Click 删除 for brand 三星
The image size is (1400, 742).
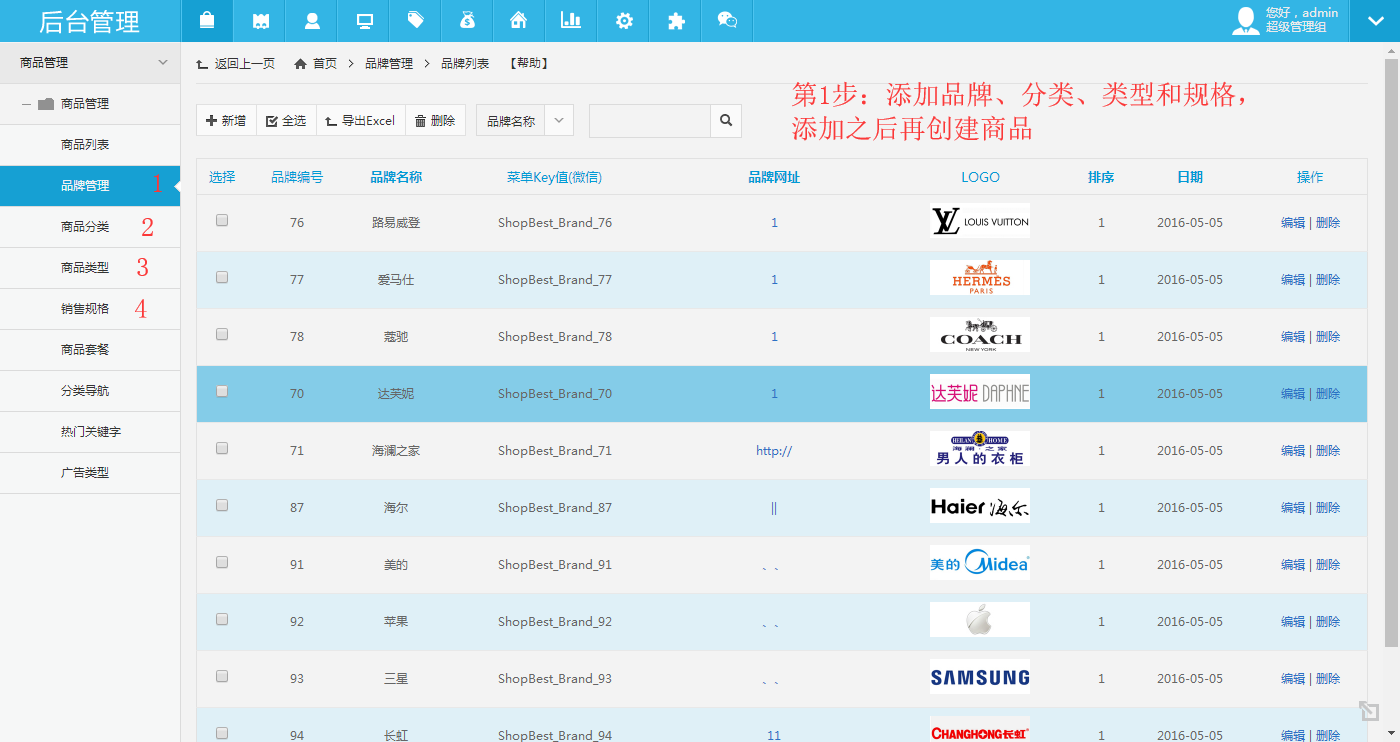(1328, 678)
